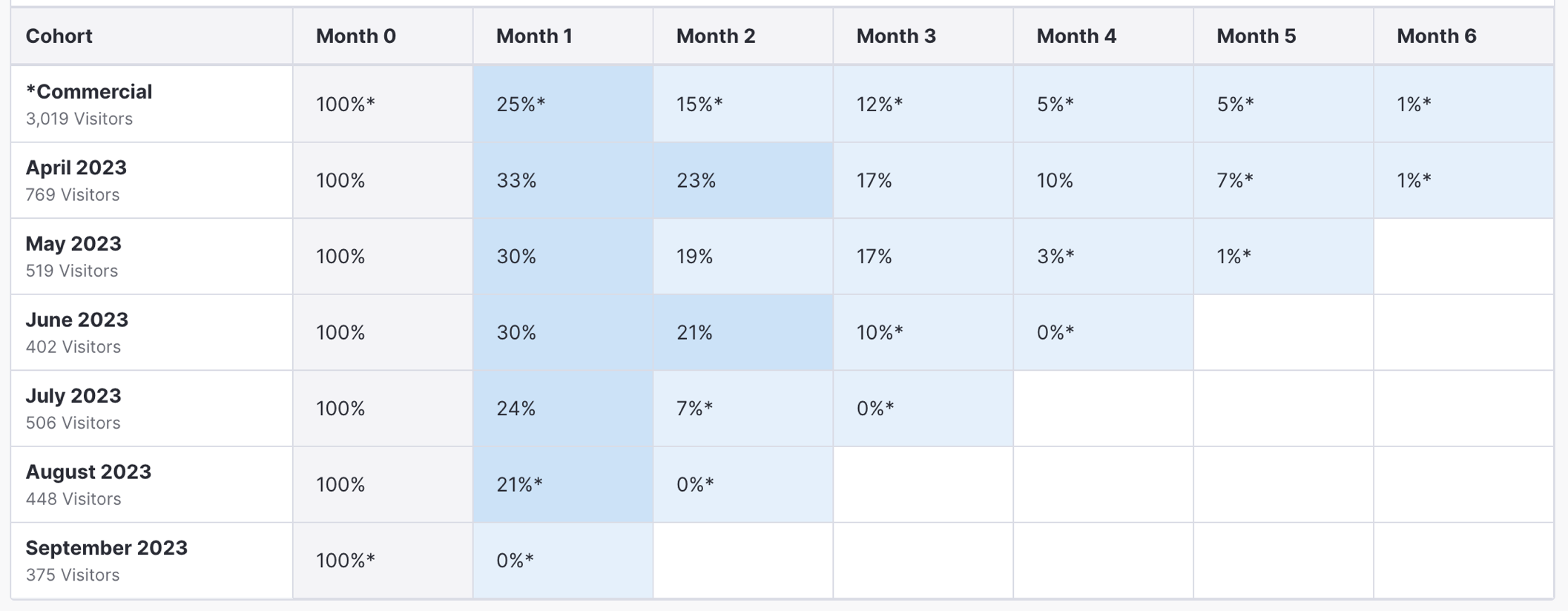Click the 19% cell in May 2023 row
Image resolution: width=1568 pixels, height=611 pixels.
tap(743, 257)
